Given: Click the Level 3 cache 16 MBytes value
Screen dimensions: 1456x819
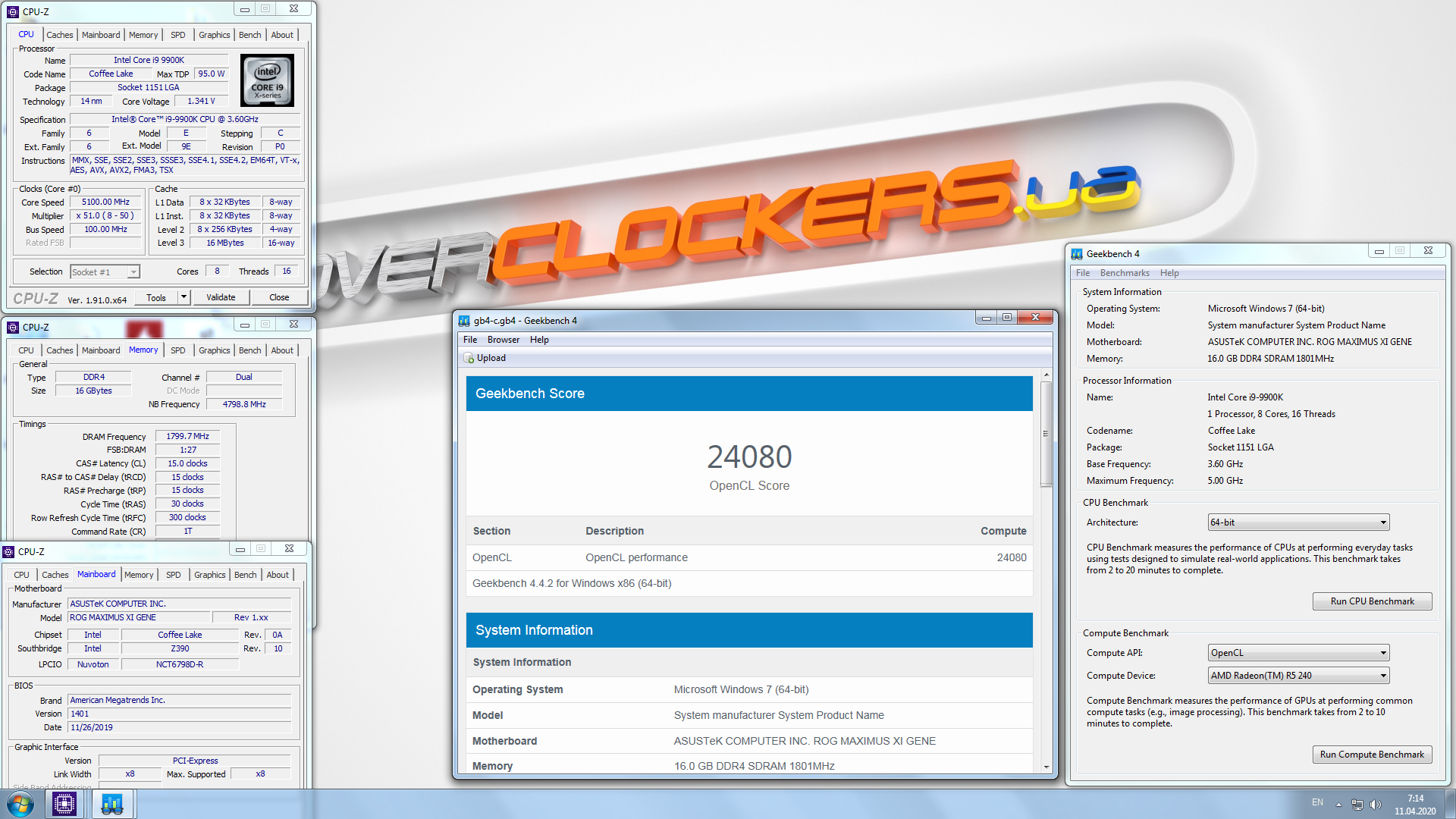Looking at the screenshot, I should tap(225, 243).
